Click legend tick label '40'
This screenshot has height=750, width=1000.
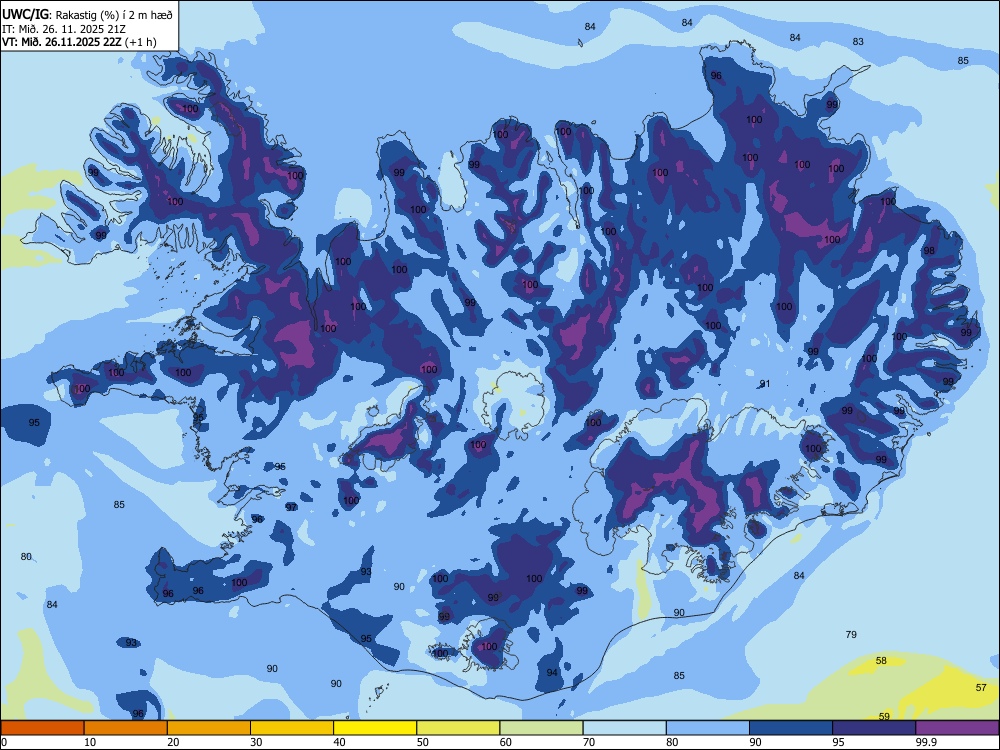point(339,742)
